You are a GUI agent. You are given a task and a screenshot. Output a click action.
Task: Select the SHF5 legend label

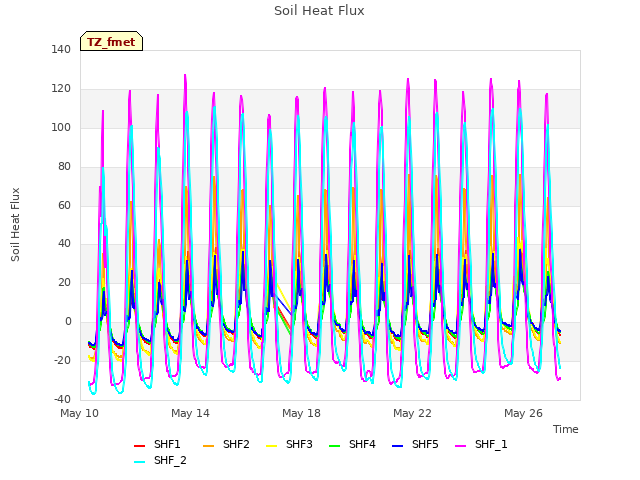coord(425,444)
